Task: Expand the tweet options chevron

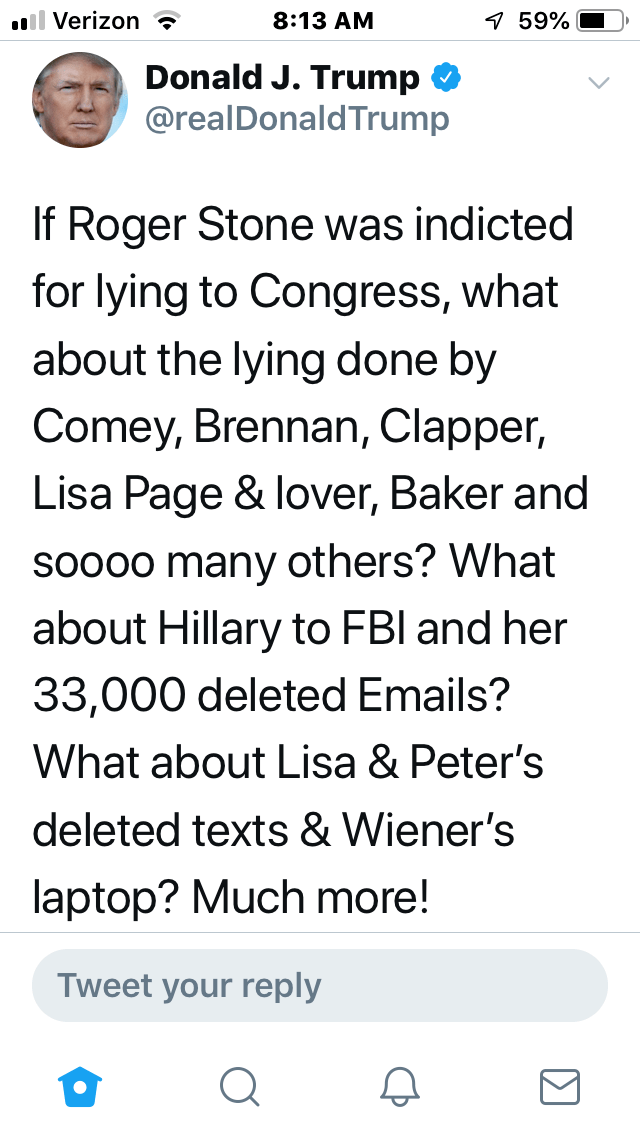Action: click(x=598, y=83)
